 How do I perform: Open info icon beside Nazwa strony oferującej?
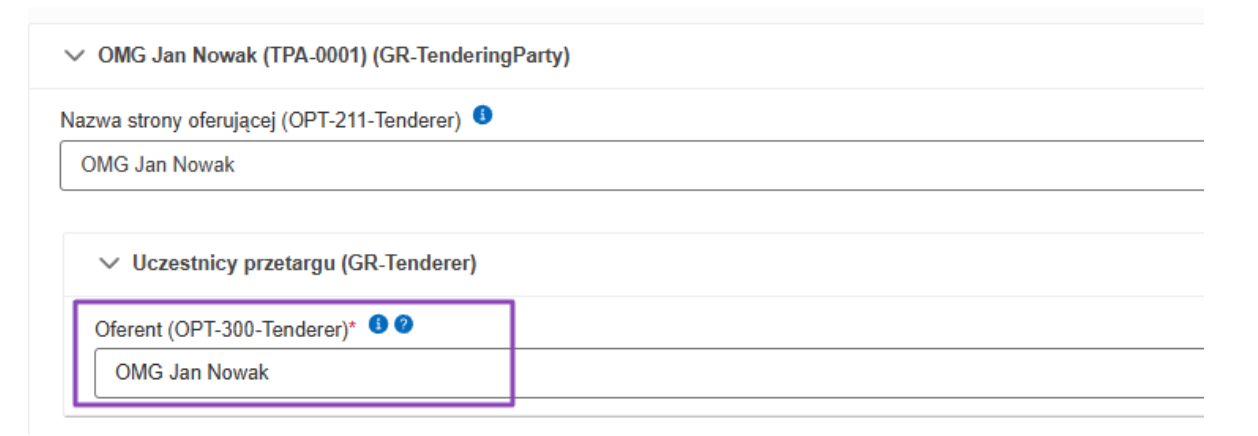(482, 116)
